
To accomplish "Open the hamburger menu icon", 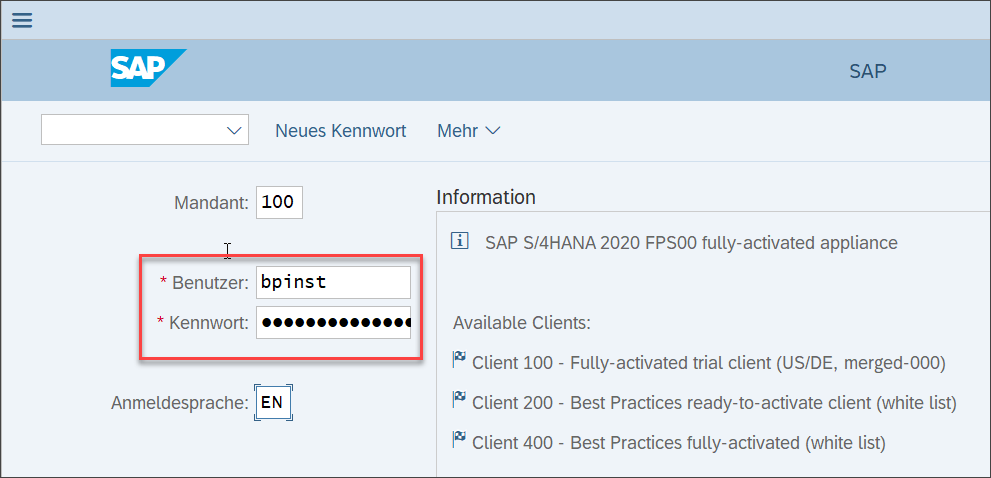I will 21,20.
